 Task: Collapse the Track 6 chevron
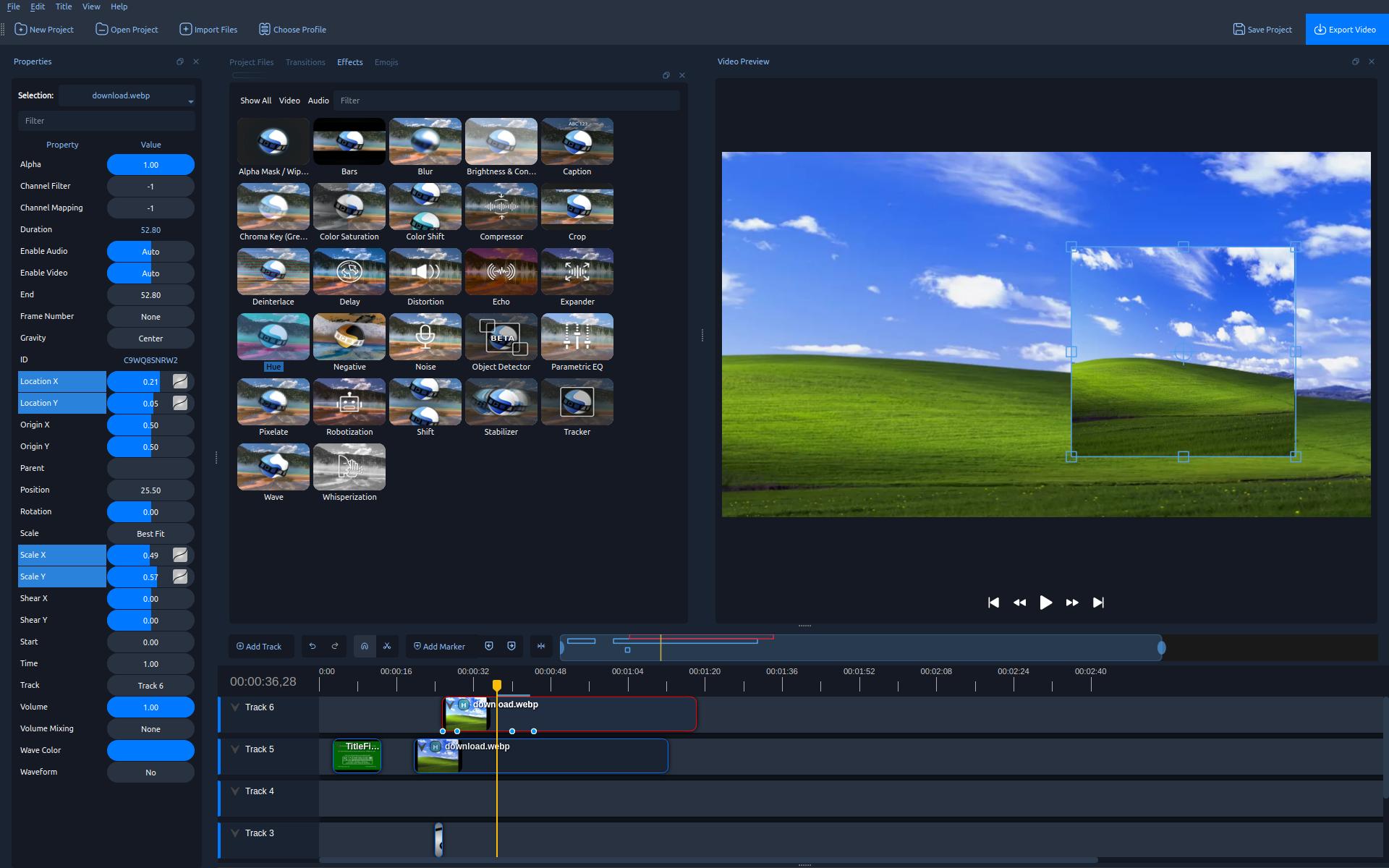coord(235,707)
